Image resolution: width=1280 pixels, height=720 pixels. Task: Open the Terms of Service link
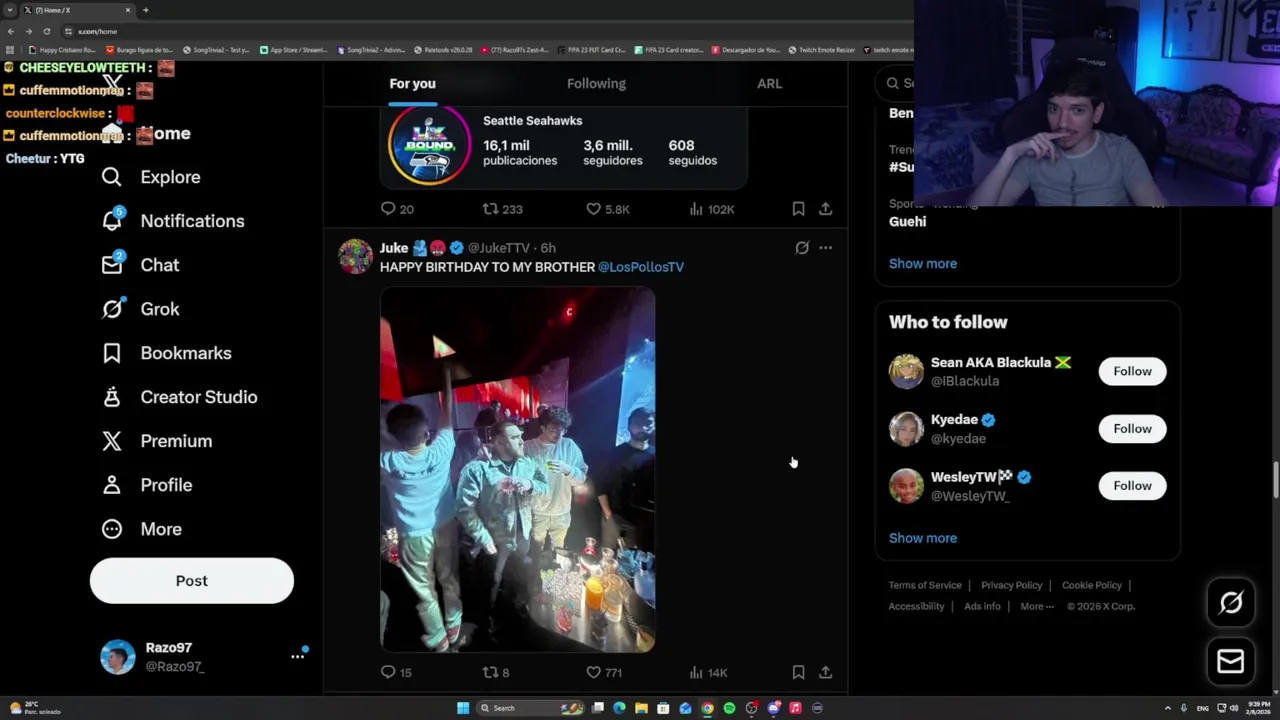click(x=925, y=585)
